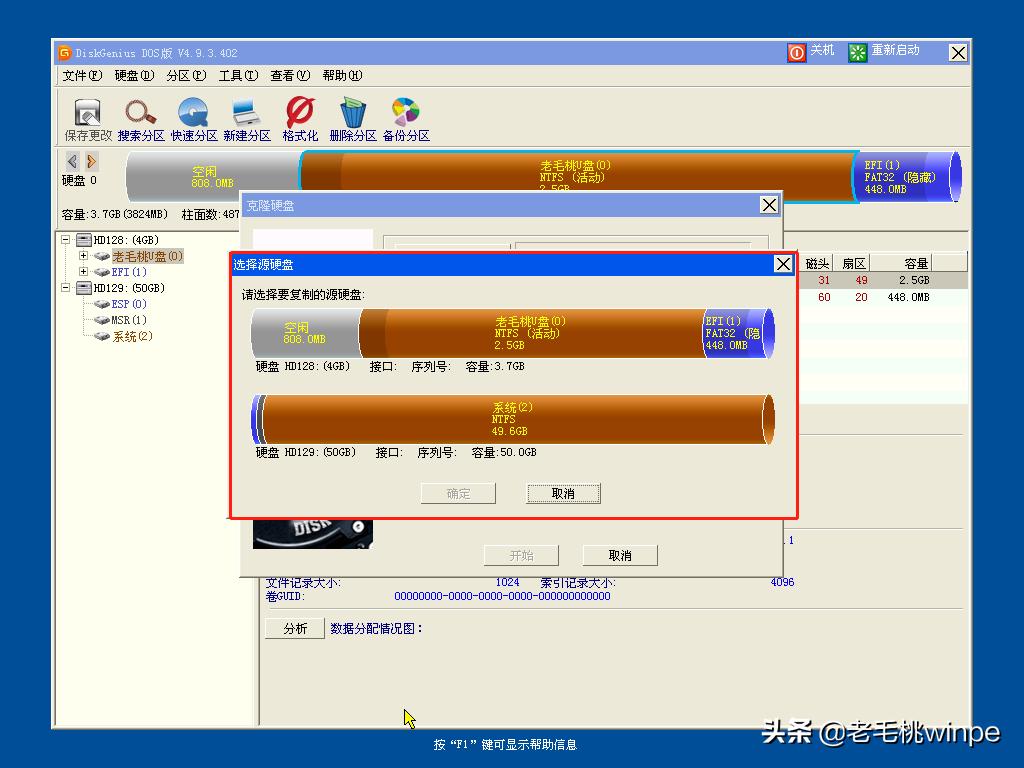Click 确定 in the source disk dialog

pos(457,493)
